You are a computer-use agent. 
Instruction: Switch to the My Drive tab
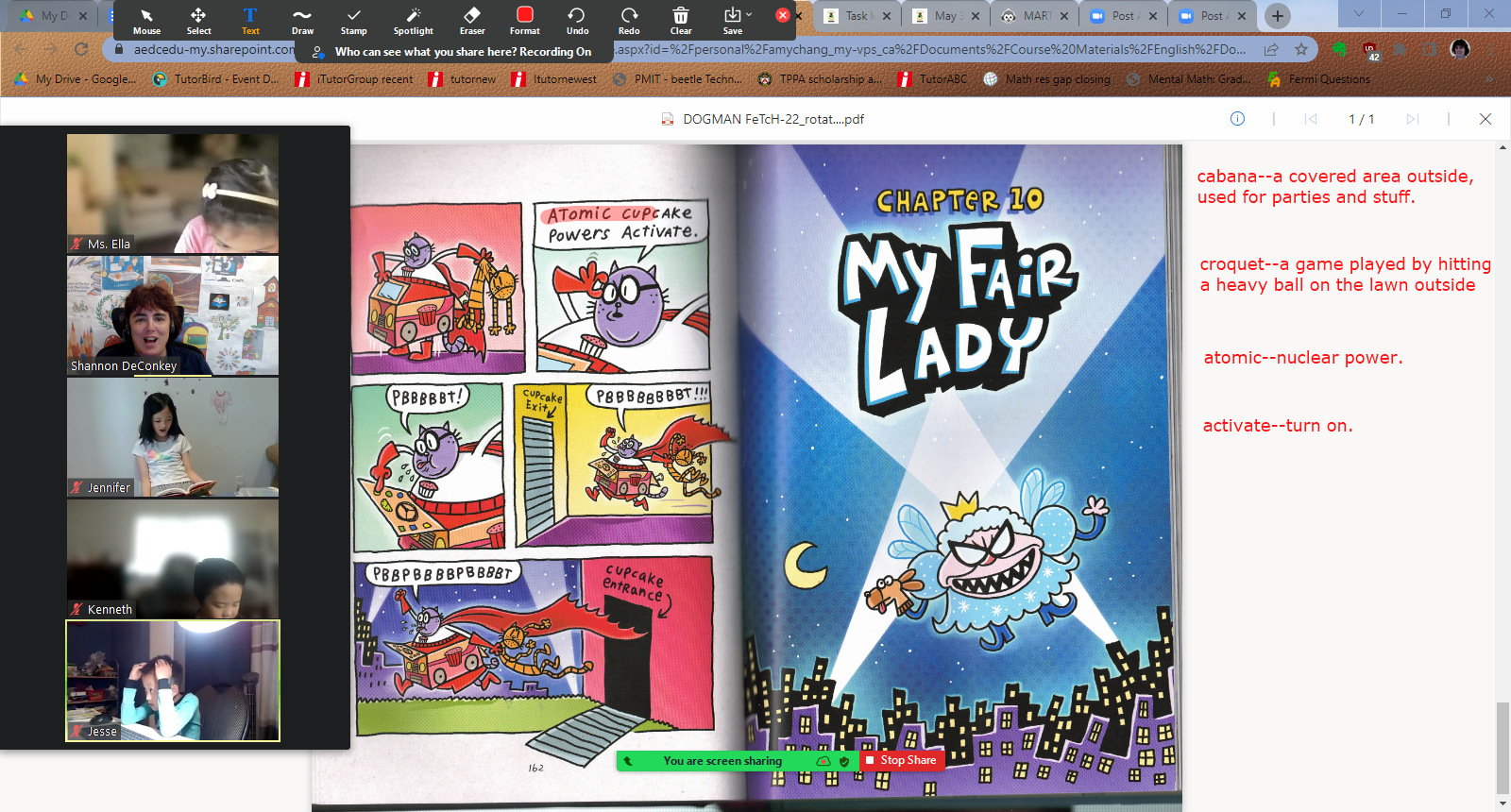tap(54, 16)
